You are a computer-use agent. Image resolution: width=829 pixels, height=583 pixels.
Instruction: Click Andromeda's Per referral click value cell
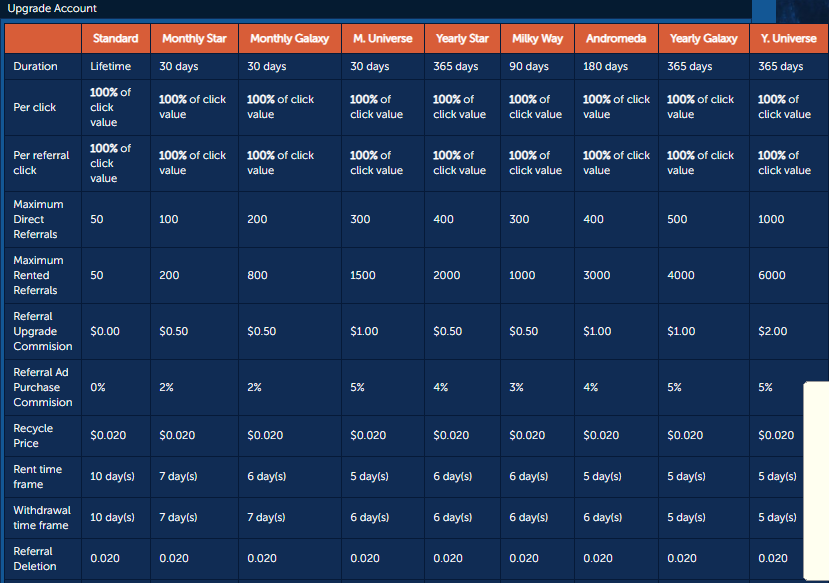pos(616,163)
